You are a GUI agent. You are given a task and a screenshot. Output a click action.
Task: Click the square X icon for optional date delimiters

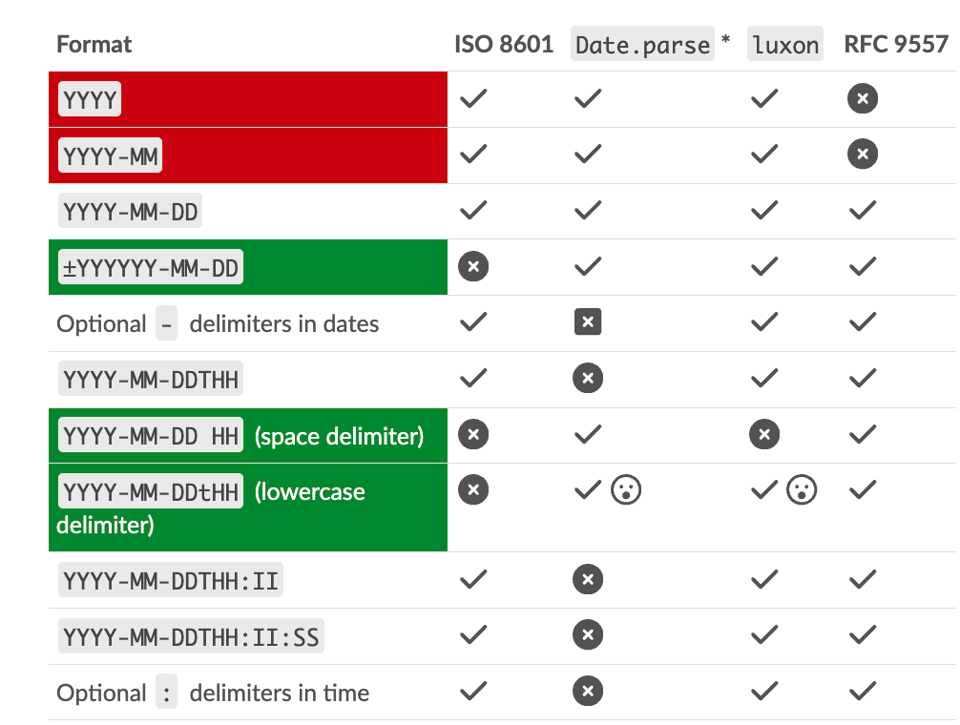pyautogui.click(x=588, y=322)
